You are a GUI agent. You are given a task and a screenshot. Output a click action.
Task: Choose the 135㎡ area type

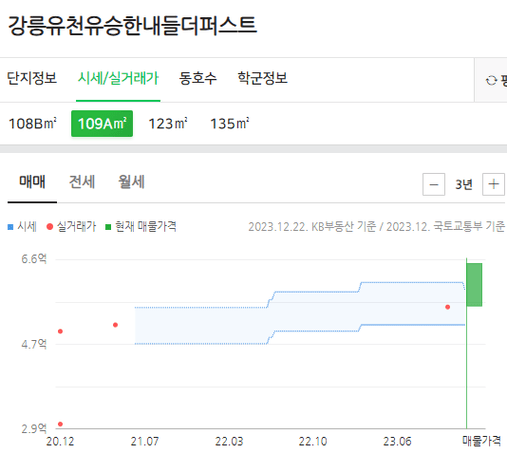230,124
